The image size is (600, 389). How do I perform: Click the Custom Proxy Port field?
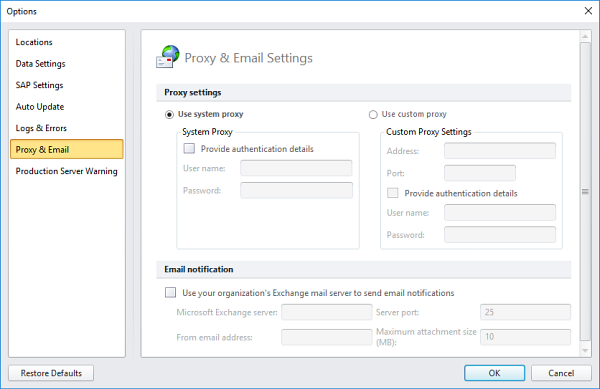[x=480, y=173]
